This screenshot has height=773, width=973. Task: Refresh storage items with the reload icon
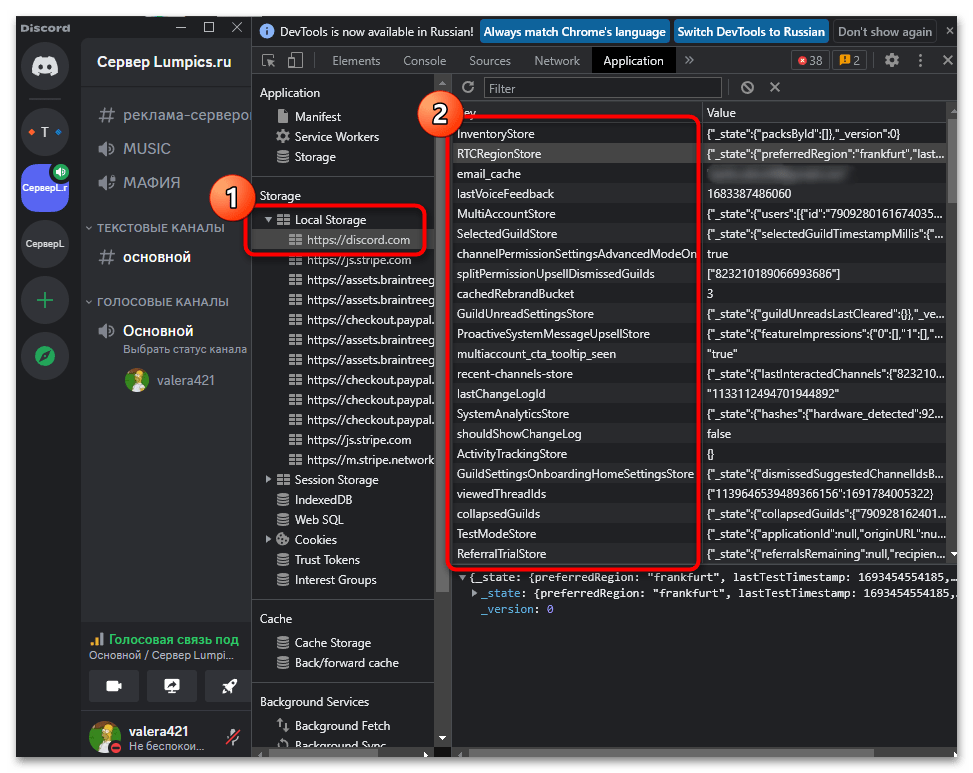[x=466, y=87]
